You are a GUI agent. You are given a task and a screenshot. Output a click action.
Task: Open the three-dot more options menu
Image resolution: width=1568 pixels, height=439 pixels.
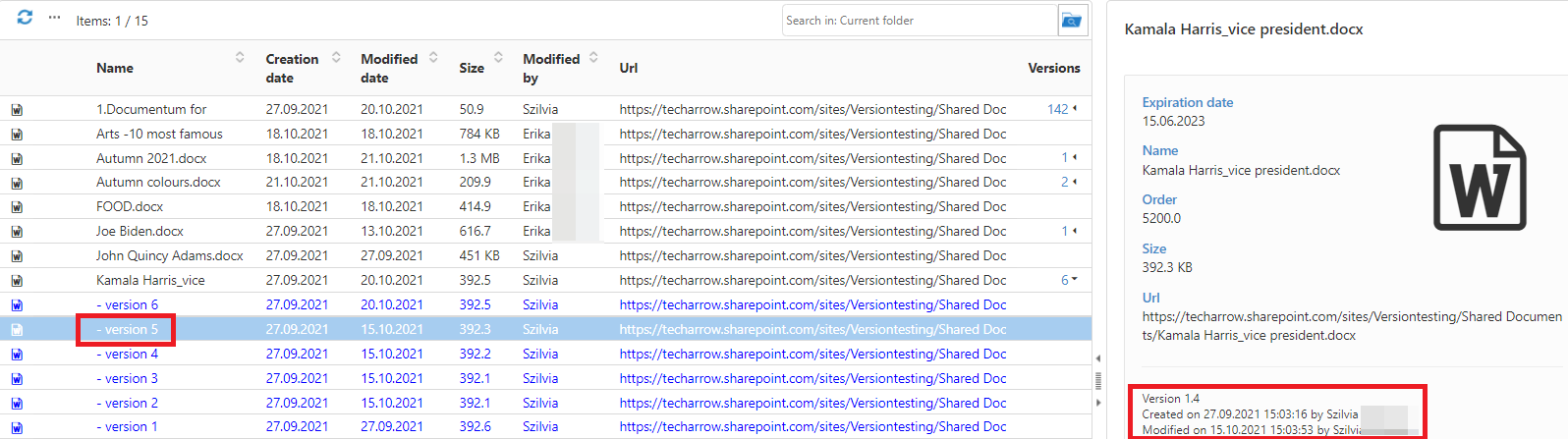[54, 18]
